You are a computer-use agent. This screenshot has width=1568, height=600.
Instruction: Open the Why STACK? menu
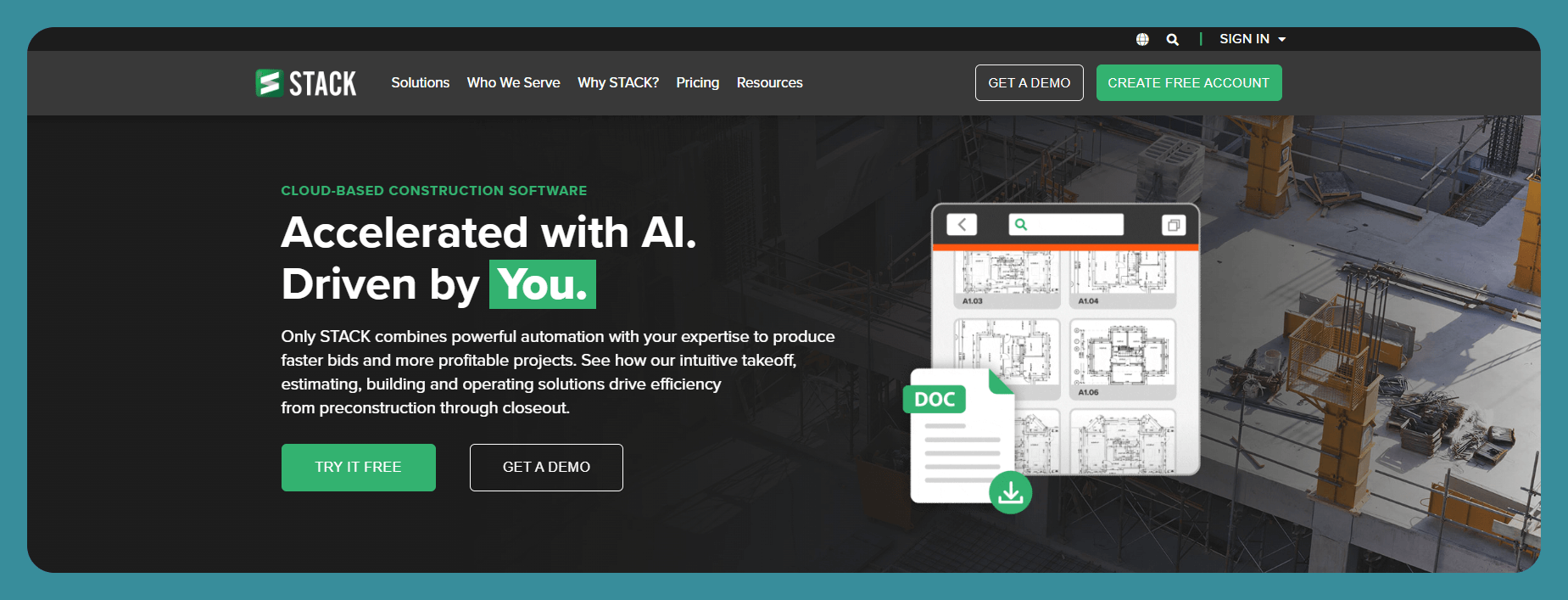[x=618, y=82]
